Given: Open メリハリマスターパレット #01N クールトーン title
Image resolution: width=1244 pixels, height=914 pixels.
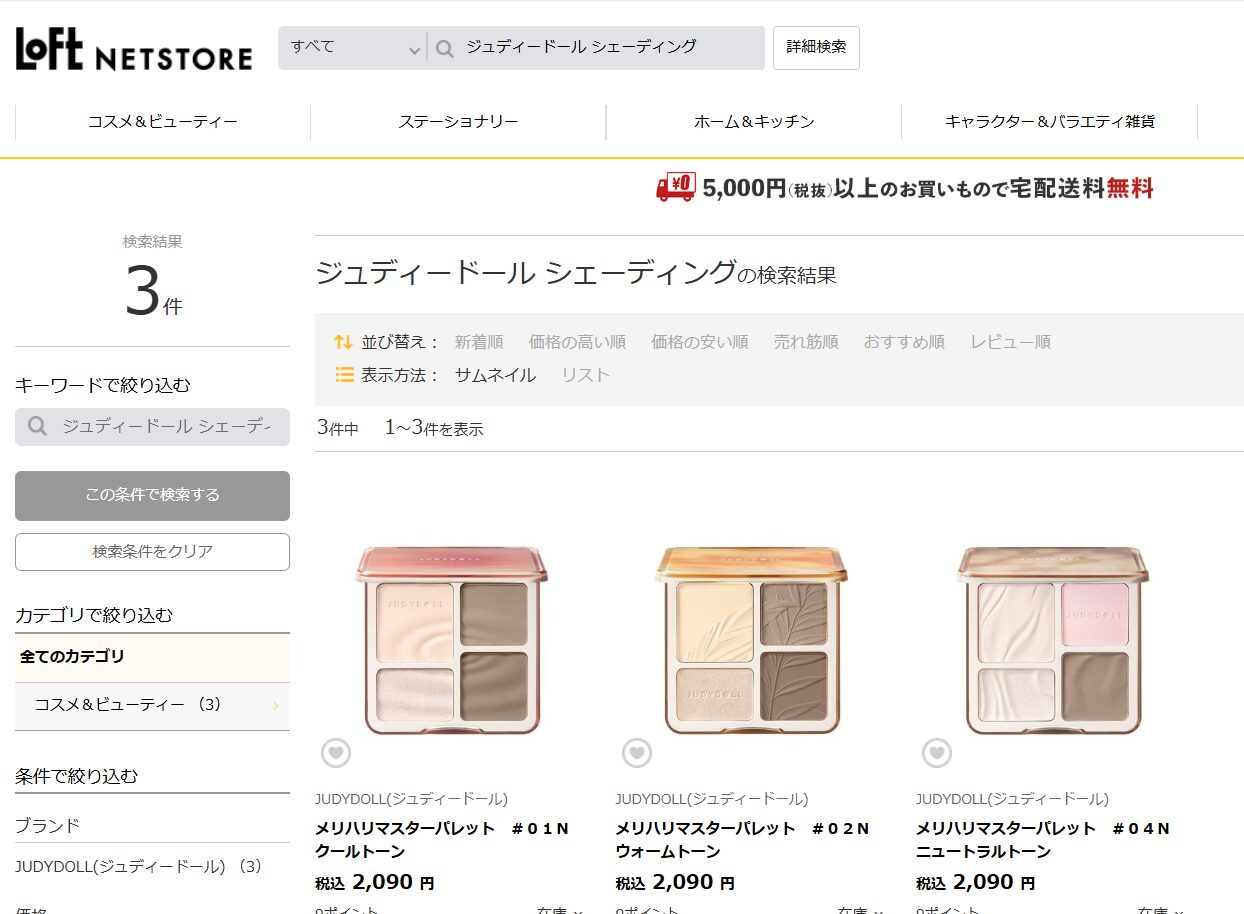Looking at the screenshot, I should coord(442,840).
